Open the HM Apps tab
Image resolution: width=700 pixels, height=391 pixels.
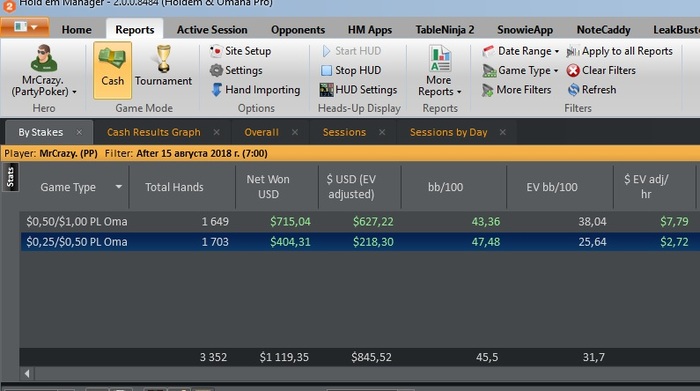370,29
